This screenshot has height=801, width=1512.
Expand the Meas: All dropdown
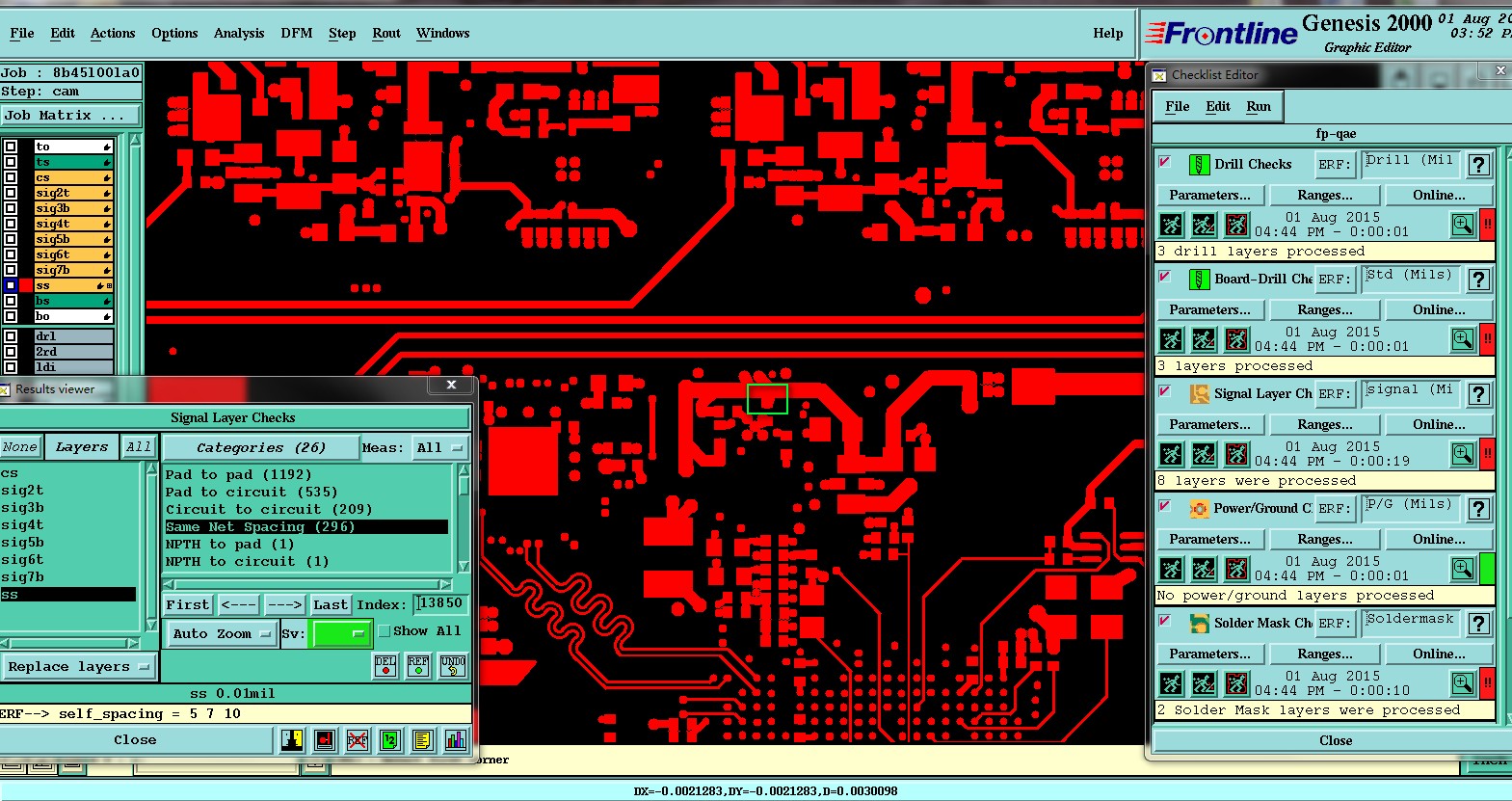[438, 448]
